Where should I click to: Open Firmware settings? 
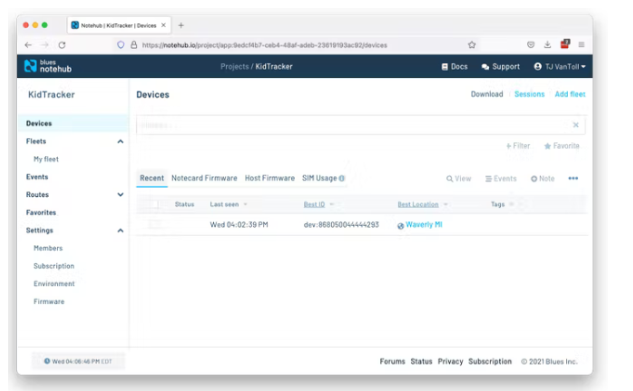click(49, 301)
